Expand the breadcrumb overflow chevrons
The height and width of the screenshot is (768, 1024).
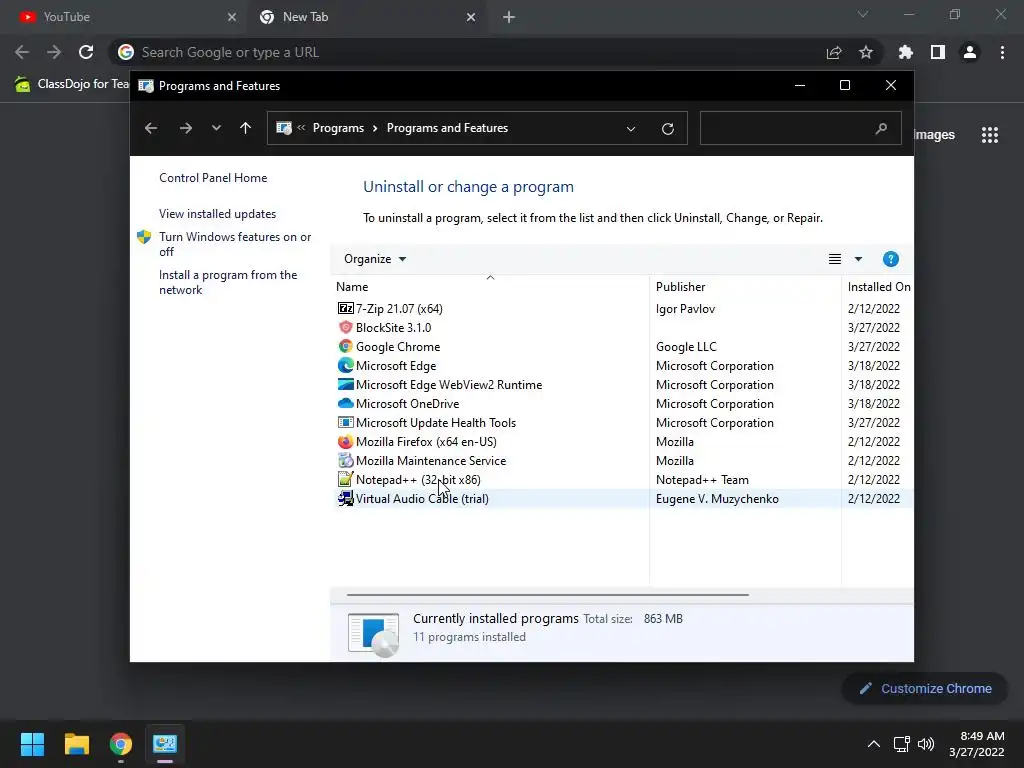[x=301, y=127]
